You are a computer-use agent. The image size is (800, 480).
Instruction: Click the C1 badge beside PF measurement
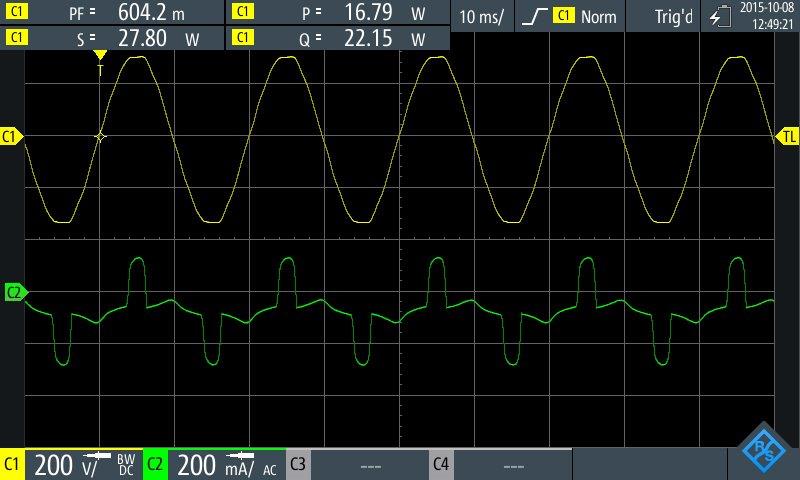click(x=17, y=14)
